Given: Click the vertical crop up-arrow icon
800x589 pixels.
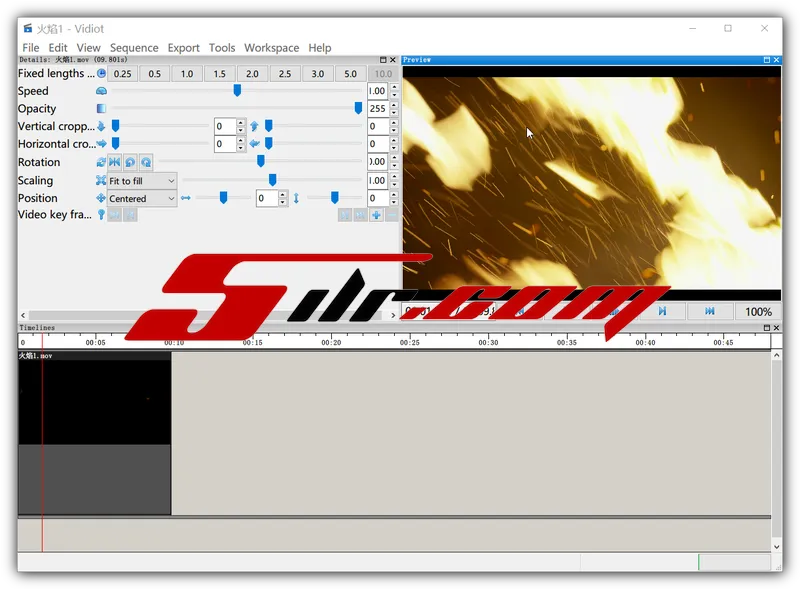Looking at the screenshot, I should (254, 126).
